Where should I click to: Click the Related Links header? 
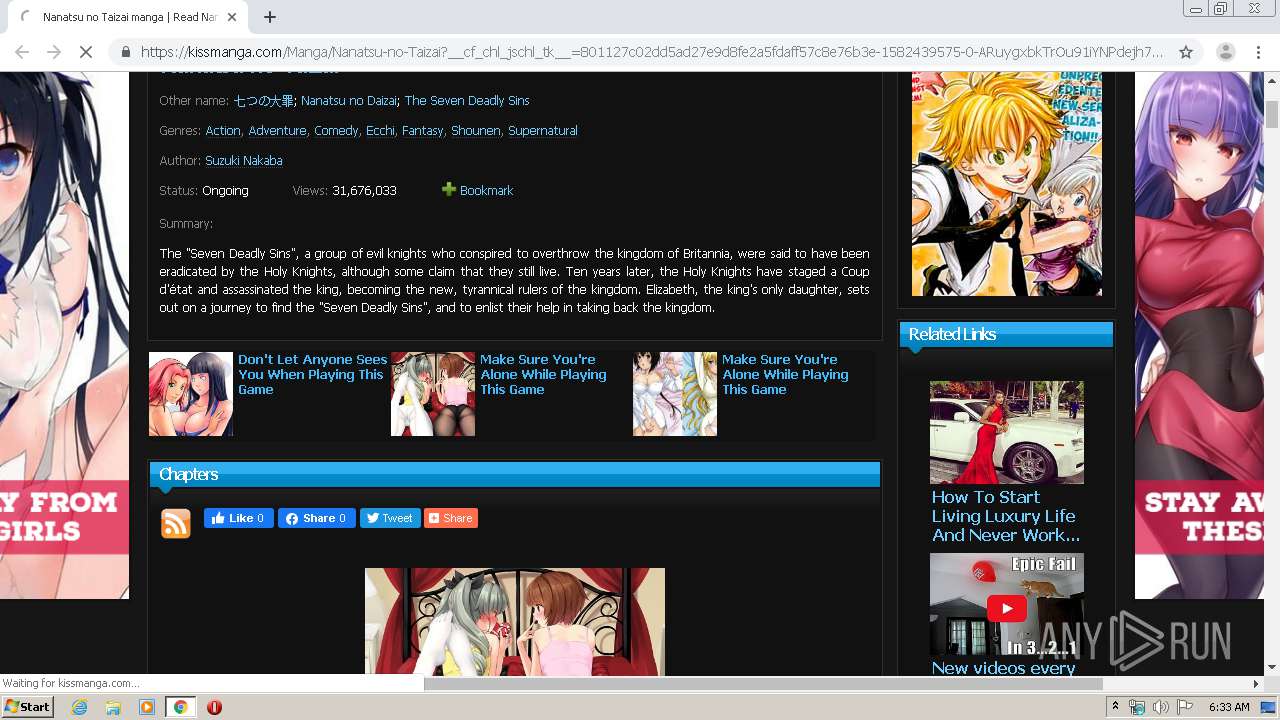(x=1006, y=335)
